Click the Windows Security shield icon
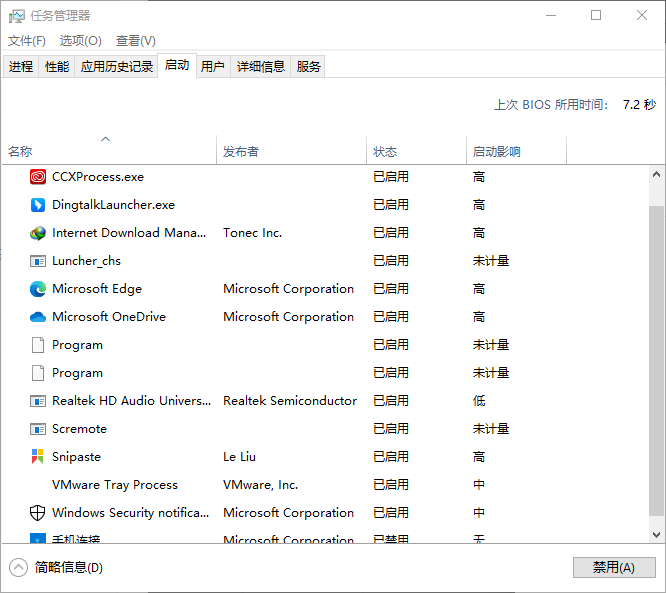The image size is (666, 593). [x=37, y=513]
